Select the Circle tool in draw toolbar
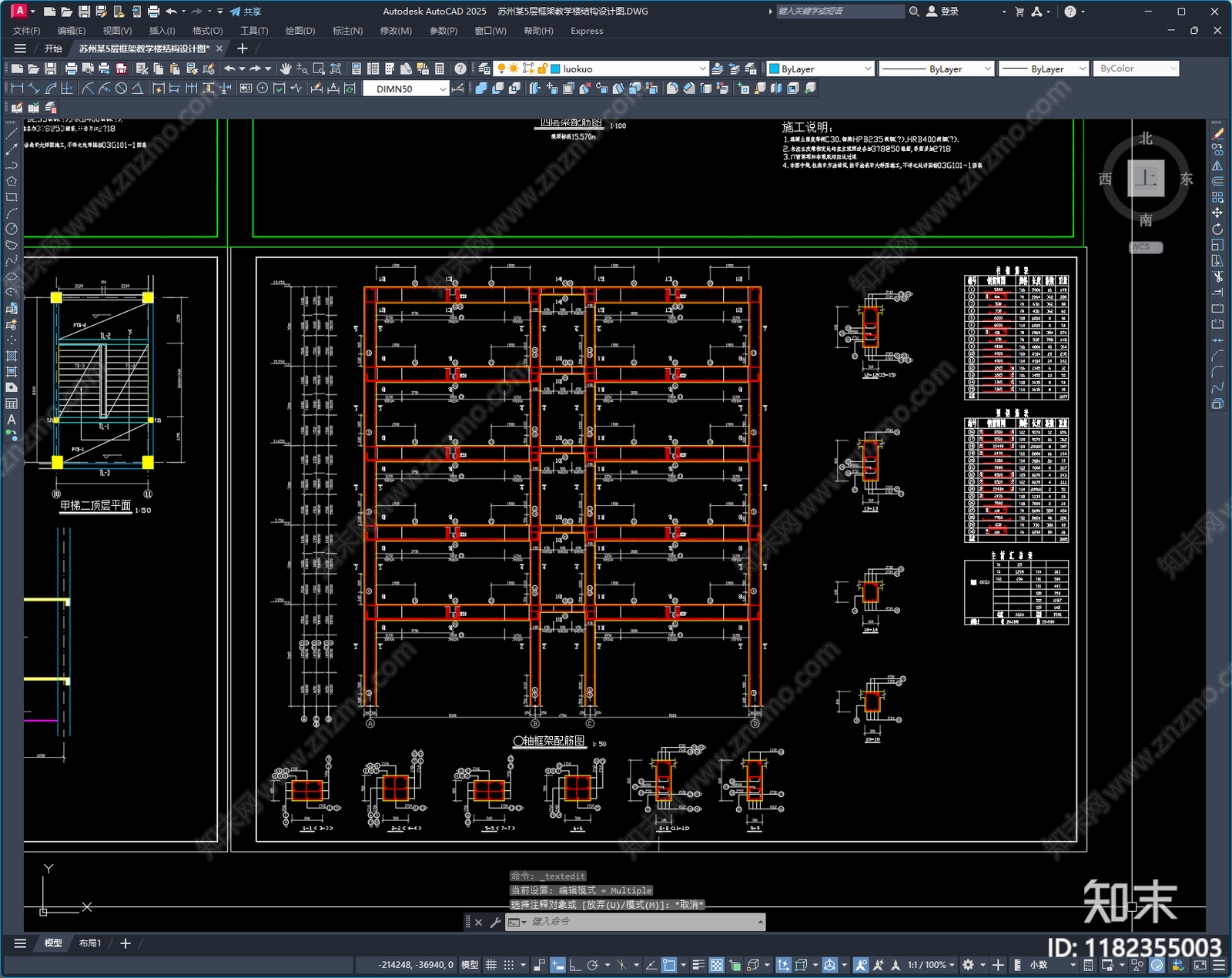This screenshot has width=1232, height=978. pyautogui.click(x=12, y=229)
